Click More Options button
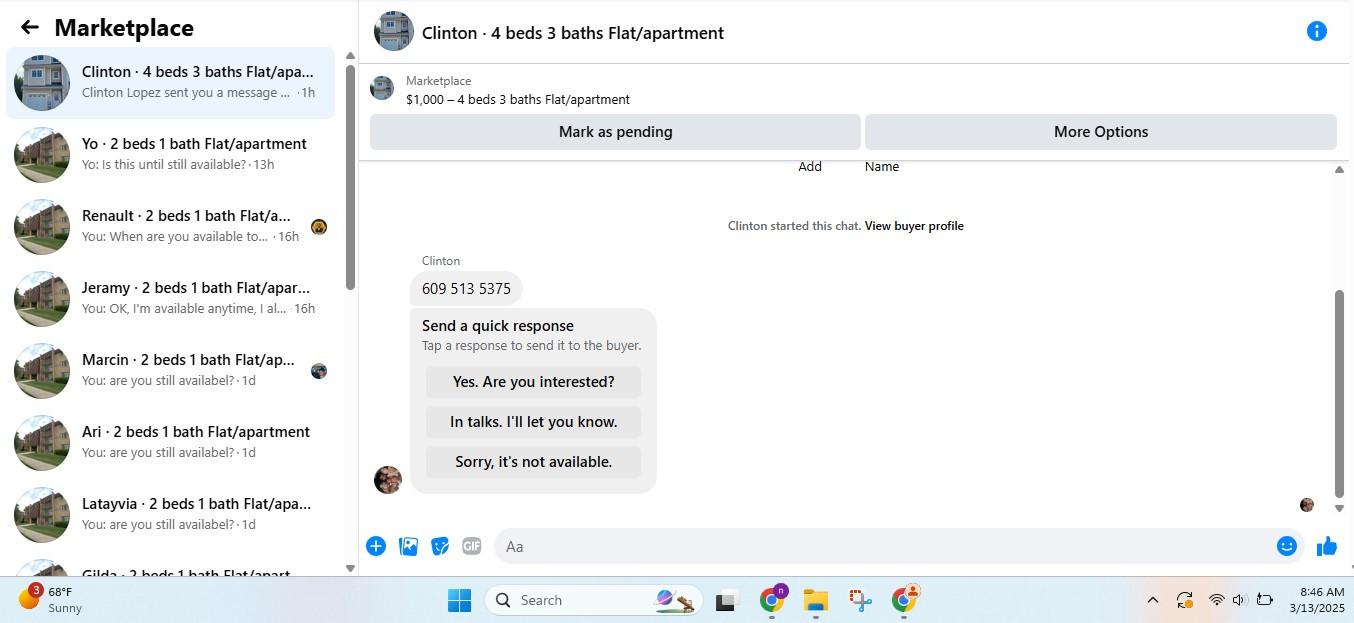This screenshot has width=1354, height=623. pyautogui.click(x=1101, y=132)
